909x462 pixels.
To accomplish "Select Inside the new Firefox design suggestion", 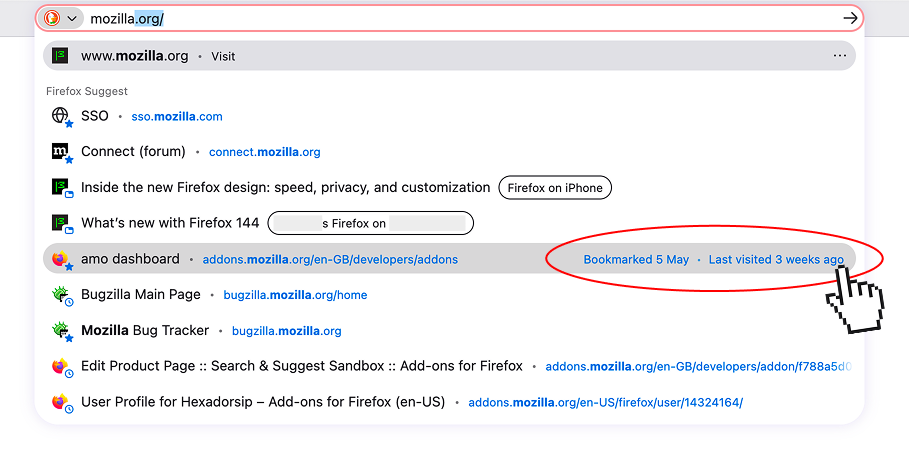I will tap(285, 187).
